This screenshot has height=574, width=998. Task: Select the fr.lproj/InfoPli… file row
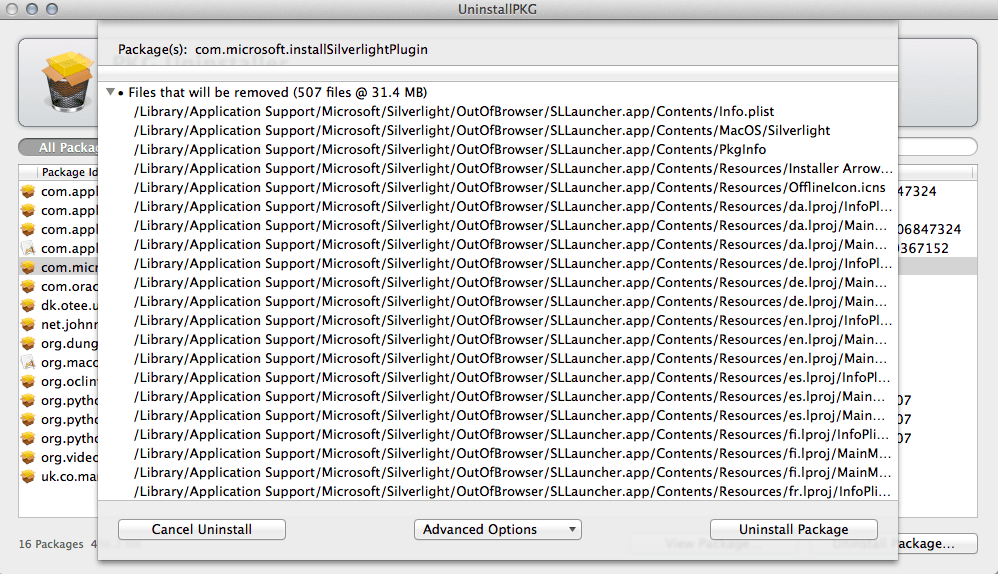498,492
